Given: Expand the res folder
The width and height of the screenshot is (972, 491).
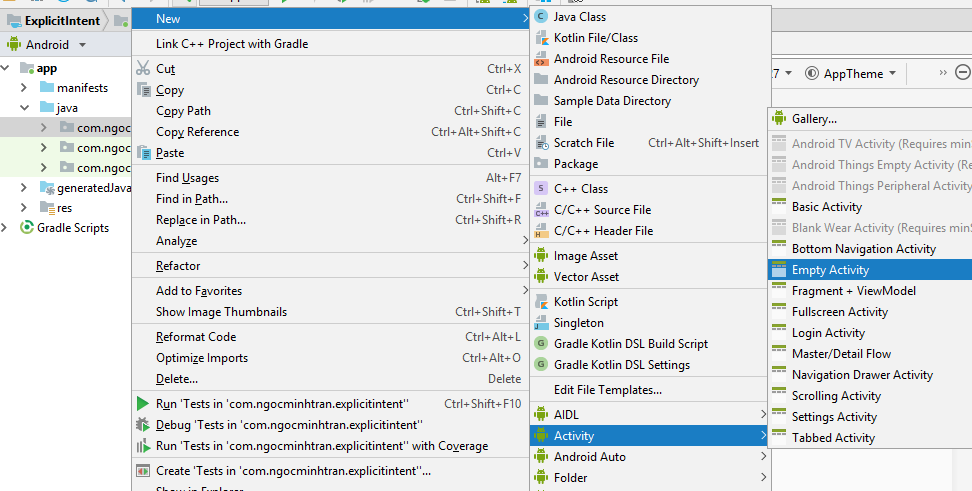Looking at the screenshot, I should tap(24, 207).
